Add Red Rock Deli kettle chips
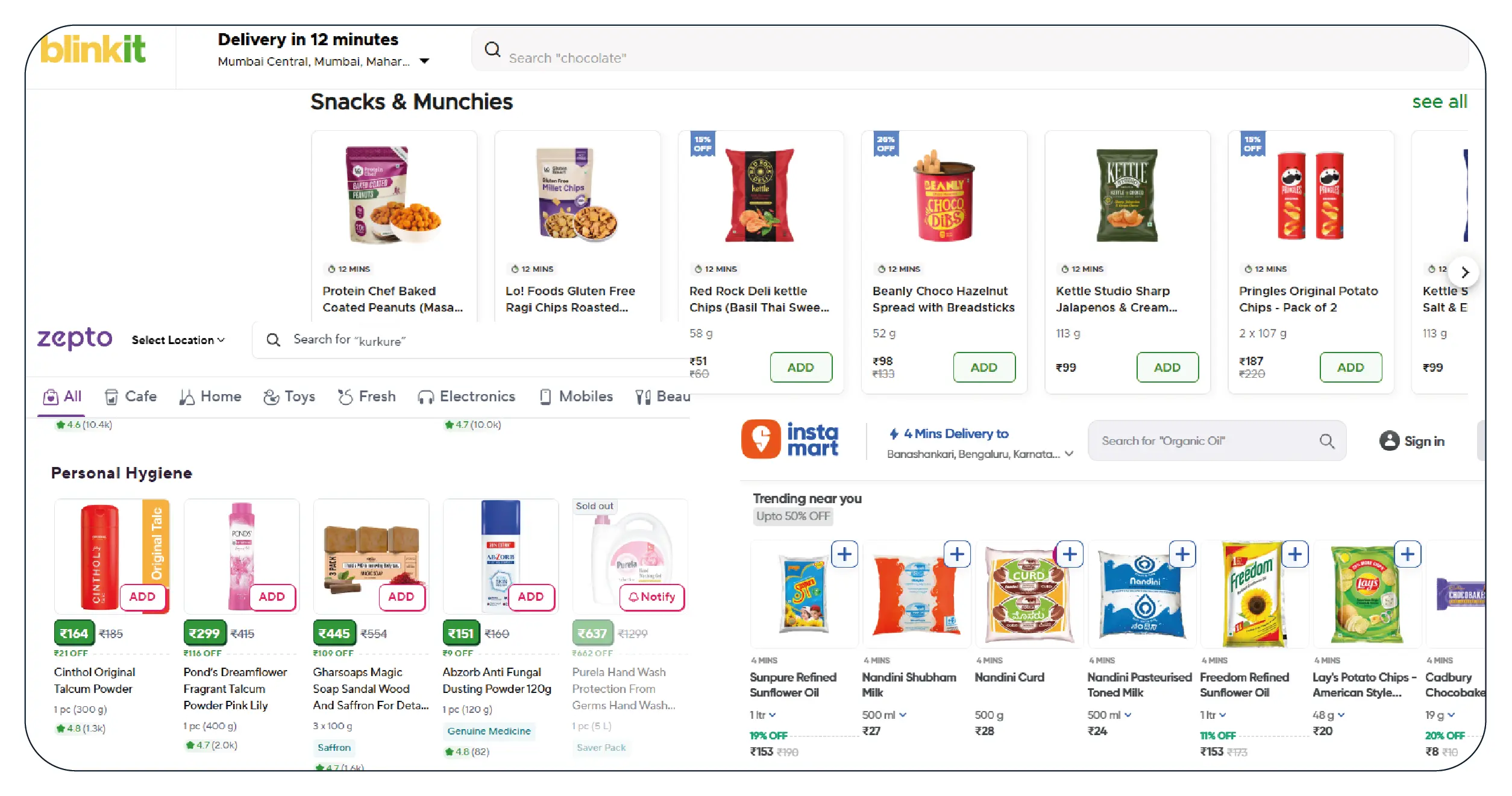1512x796 pixels. coord(800,368)
